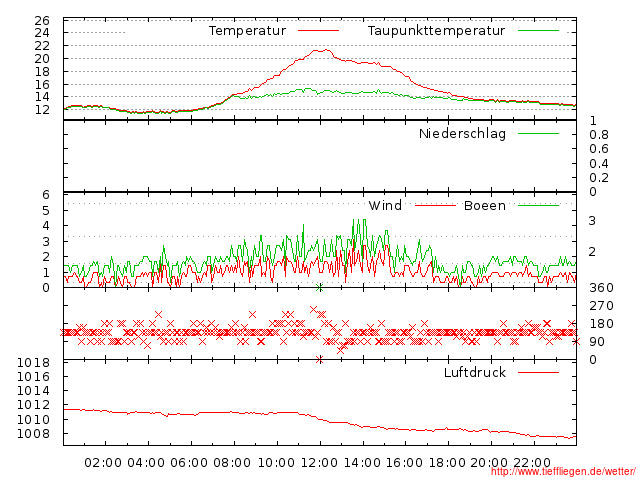Click the 1014 pressure axis value
The image size is (640, 480).
tap(33, 391)
